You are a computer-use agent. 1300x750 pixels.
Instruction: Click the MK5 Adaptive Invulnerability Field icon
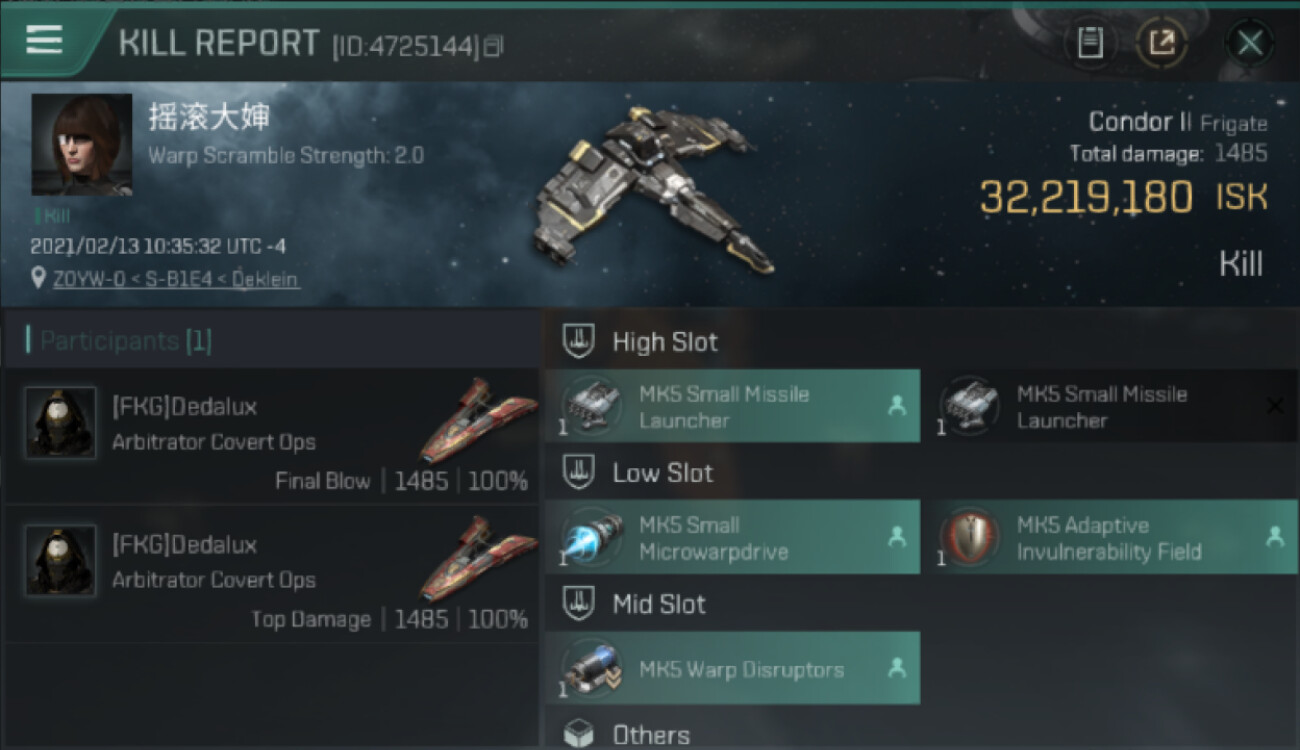(x=970, y=537)
